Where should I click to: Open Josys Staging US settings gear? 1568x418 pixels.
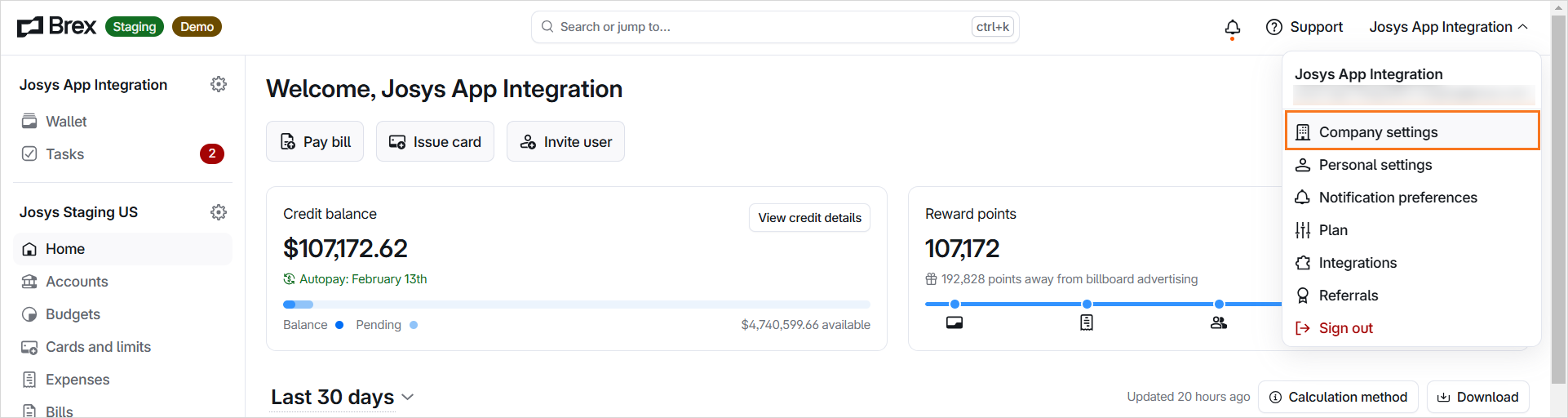click(x=219, y=212)
